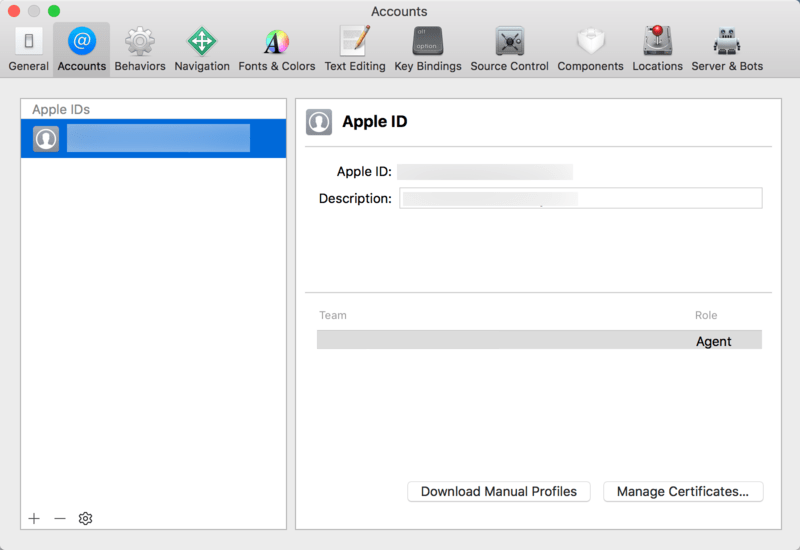Add a new account with plus button

[34, 518]
